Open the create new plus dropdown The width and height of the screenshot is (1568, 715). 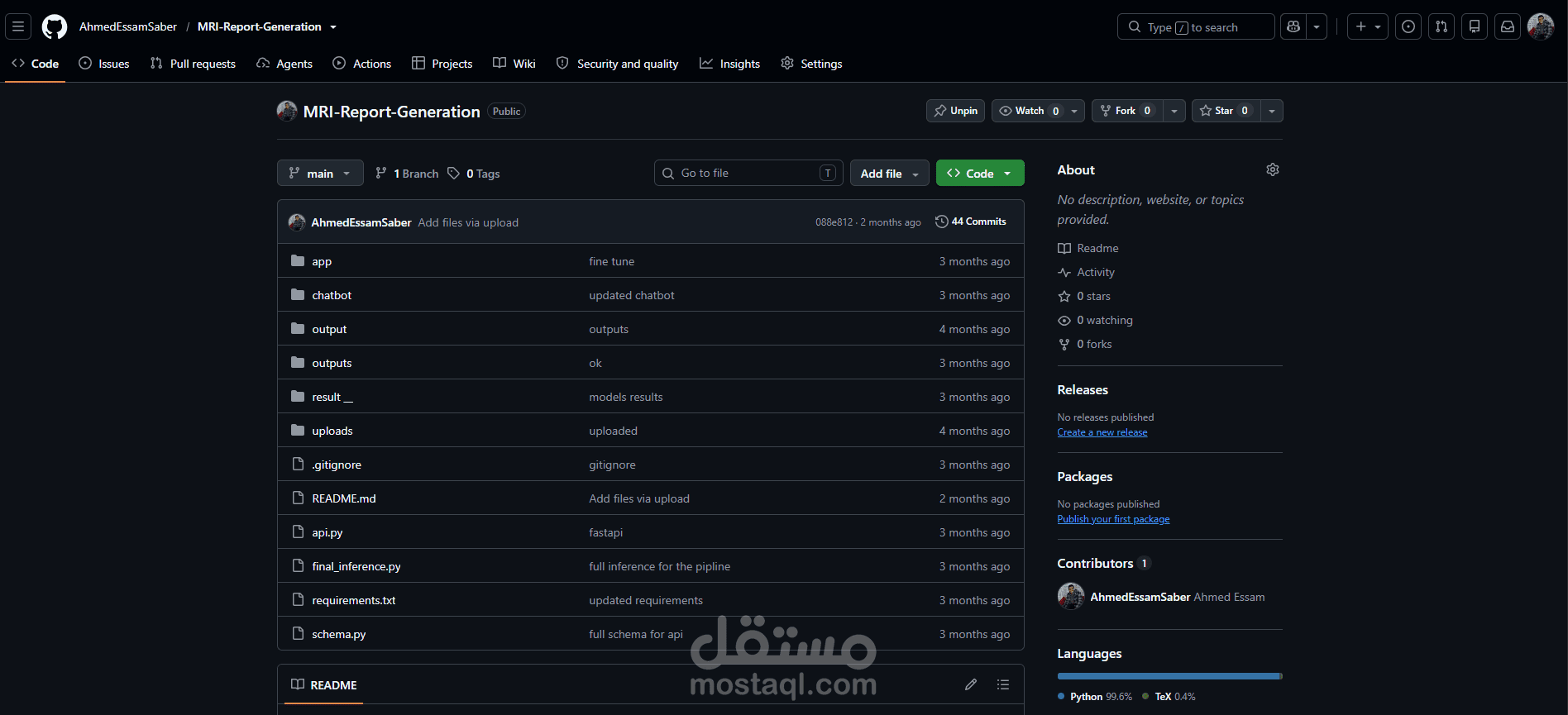pyautogui.click(x=1368, y=26)
